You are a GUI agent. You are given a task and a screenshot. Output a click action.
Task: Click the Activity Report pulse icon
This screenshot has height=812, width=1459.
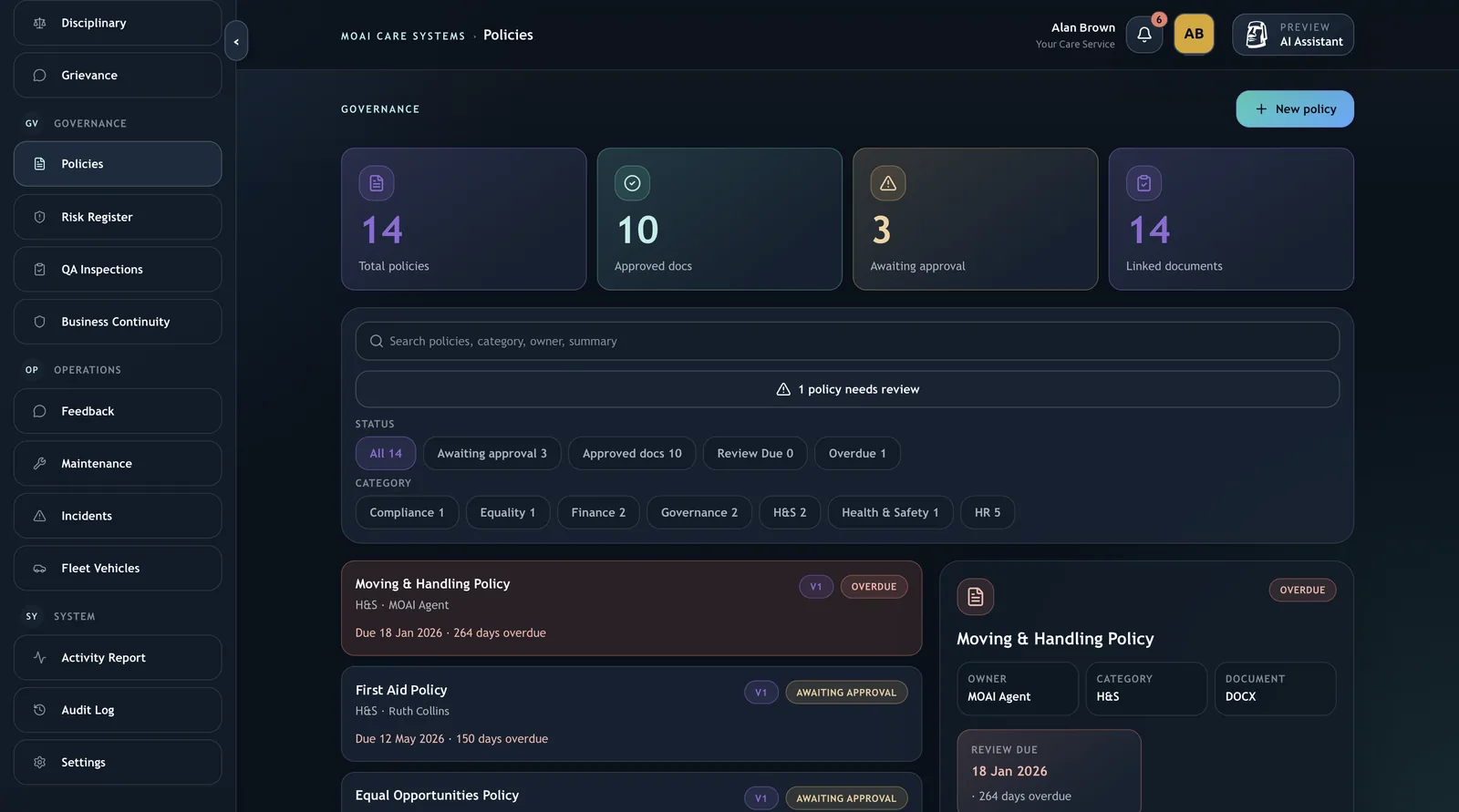39,658
